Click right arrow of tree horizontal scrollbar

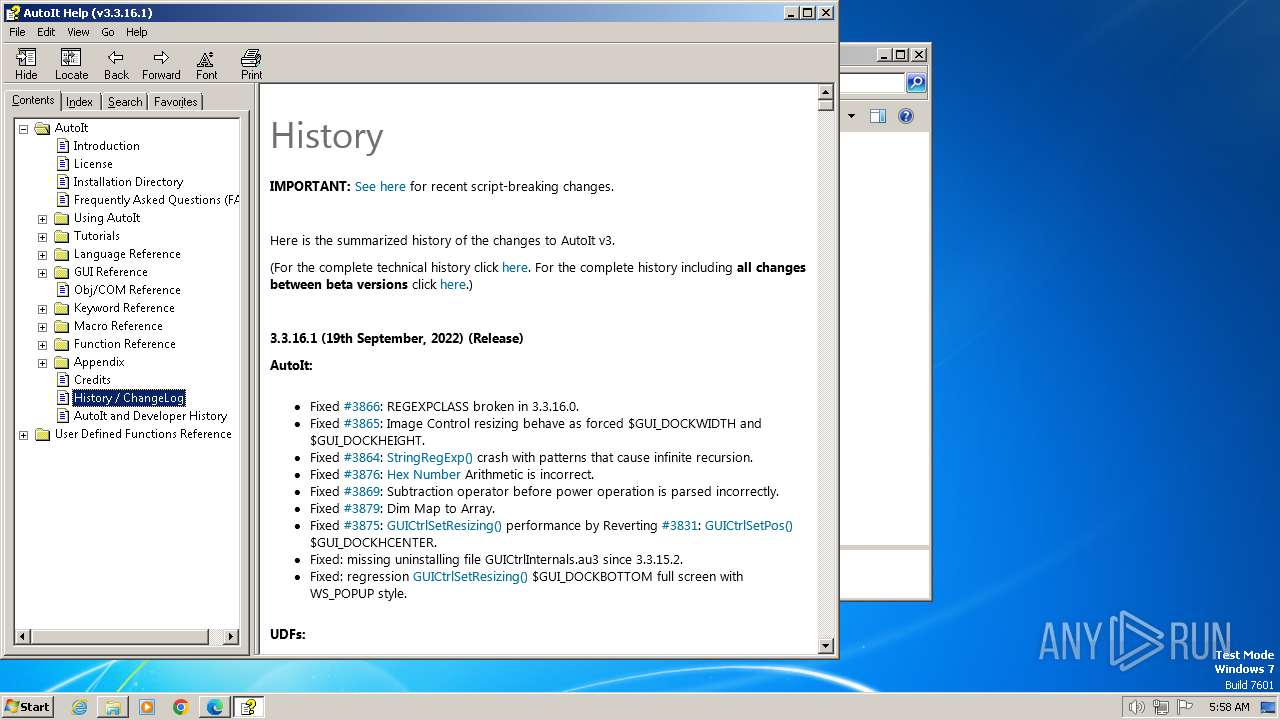(231, 636)
